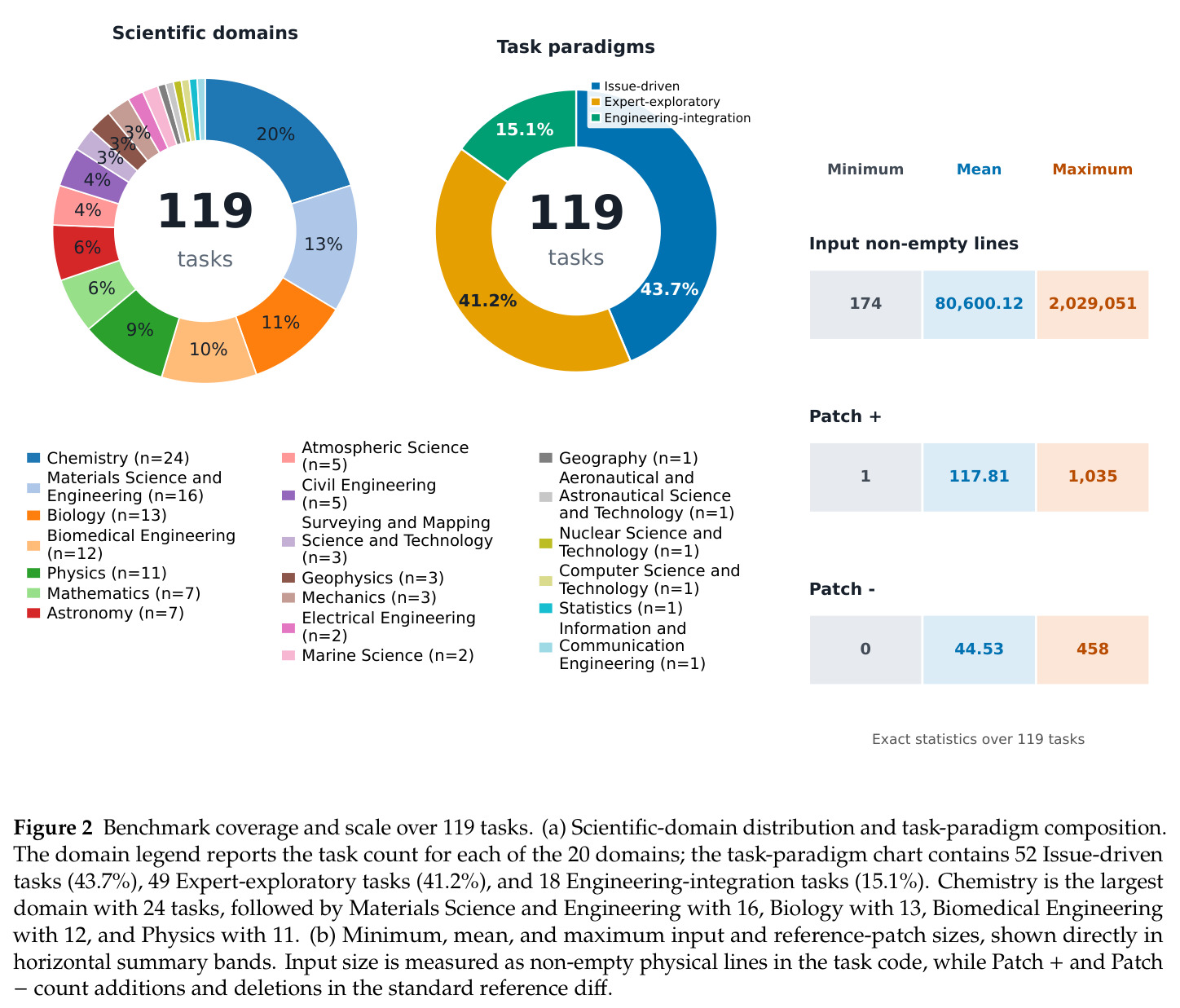Click the 'Marine Science (n=2)' legend label

coord(387,655)
